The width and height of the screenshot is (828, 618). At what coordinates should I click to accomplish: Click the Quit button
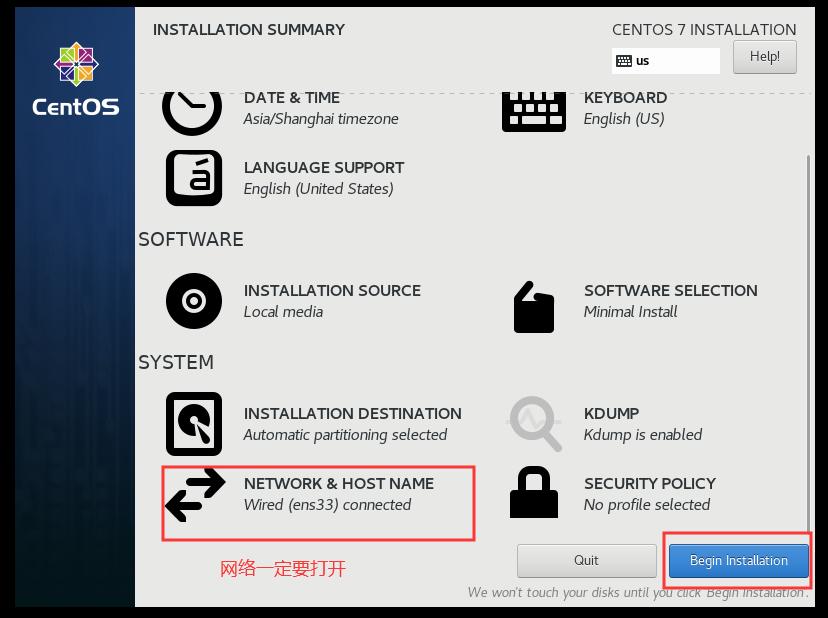(x=586, y=561)
